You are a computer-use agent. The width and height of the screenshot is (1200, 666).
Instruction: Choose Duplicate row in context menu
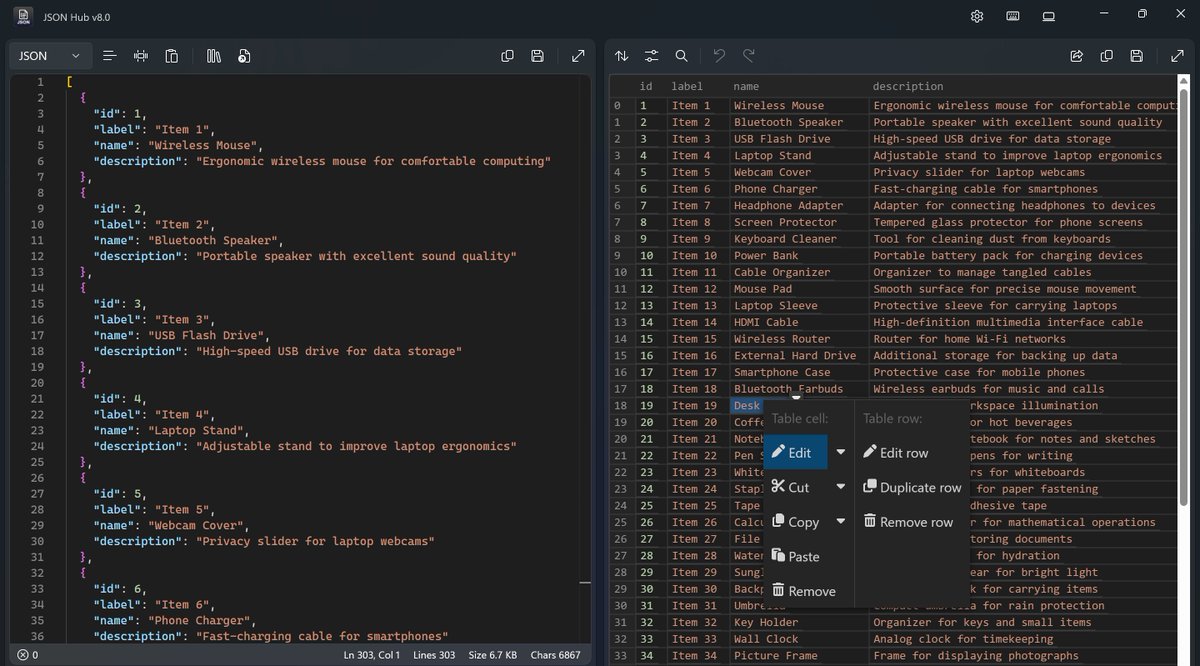point(912,488)
